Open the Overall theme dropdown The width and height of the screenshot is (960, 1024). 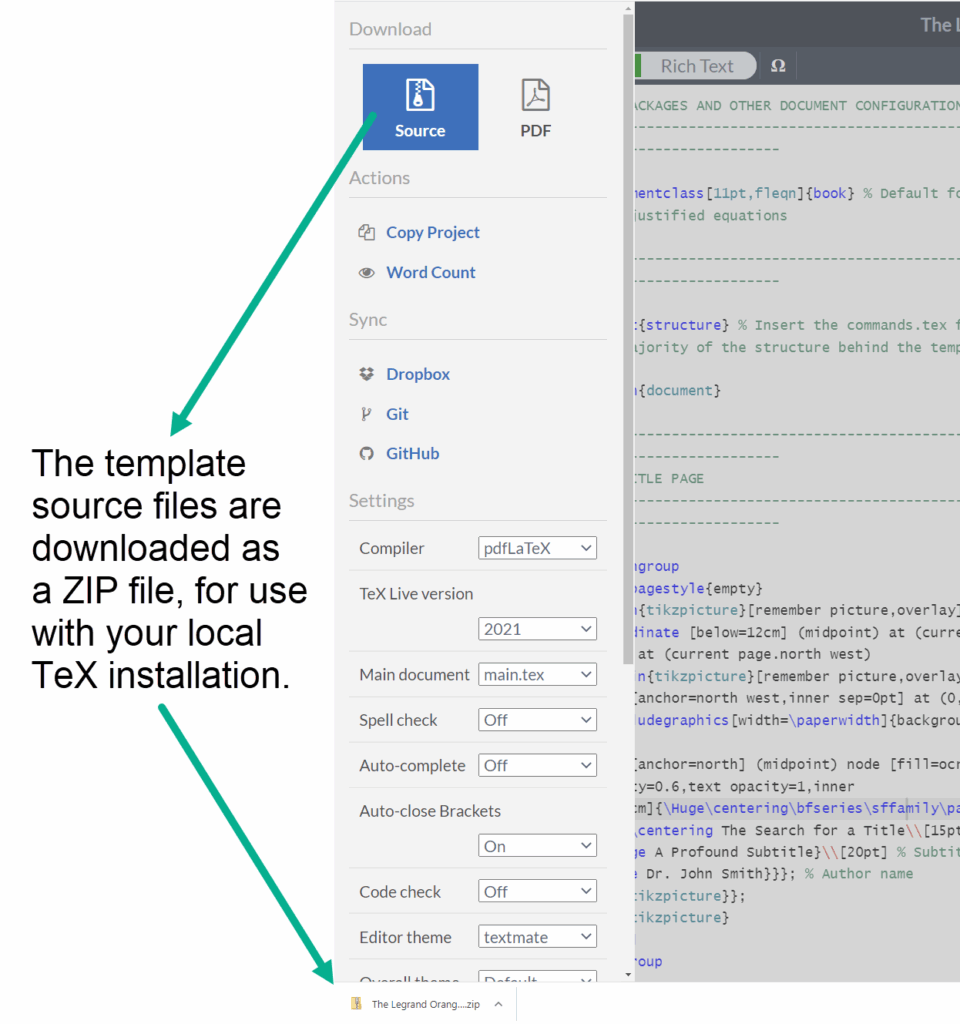coord(537,977)
